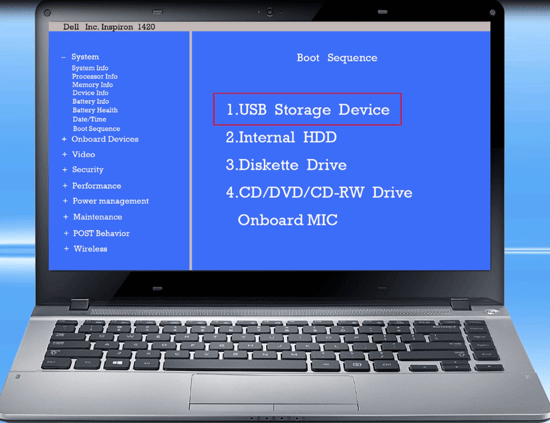Viewport: 550px width, 423px height.
Task: Click the Boot Sequence heading
Action: click(x=337, y=58)
